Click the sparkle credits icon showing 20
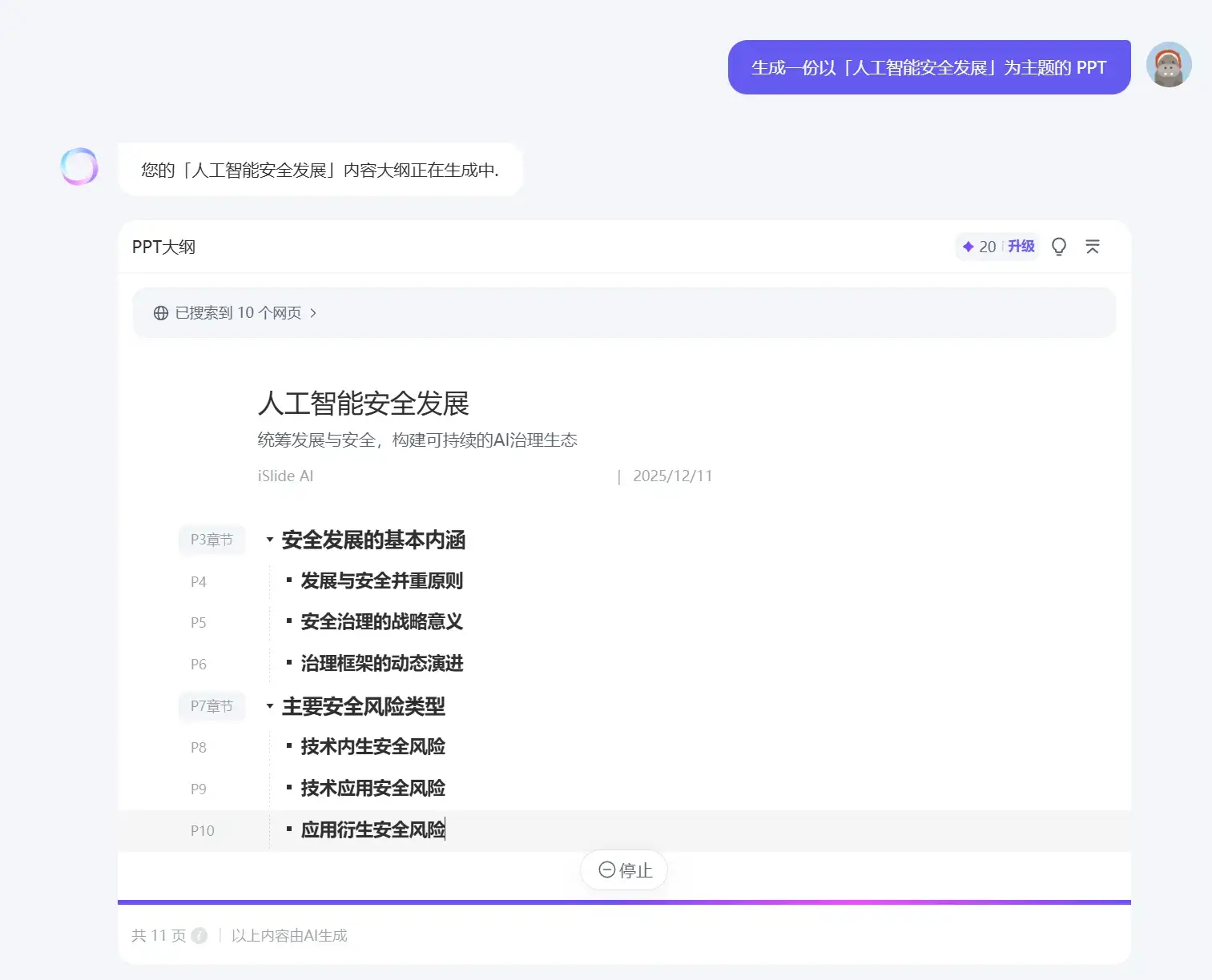This screenshot has height=980, width=1212. (968, 247)
